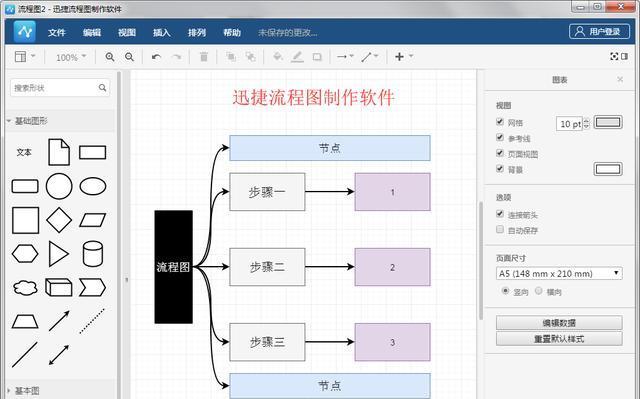
Task: Select the trapezoid shape
Action: [x=25, y=321]
